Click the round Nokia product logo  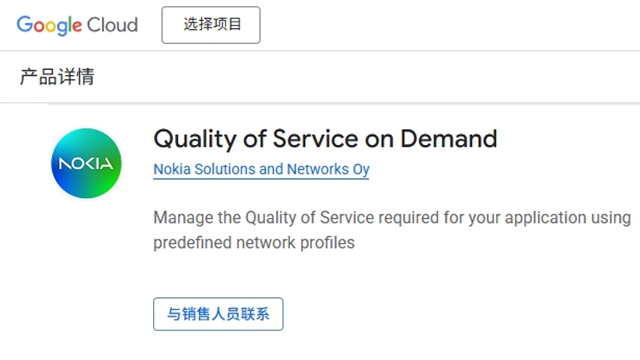tap(86, 163)
